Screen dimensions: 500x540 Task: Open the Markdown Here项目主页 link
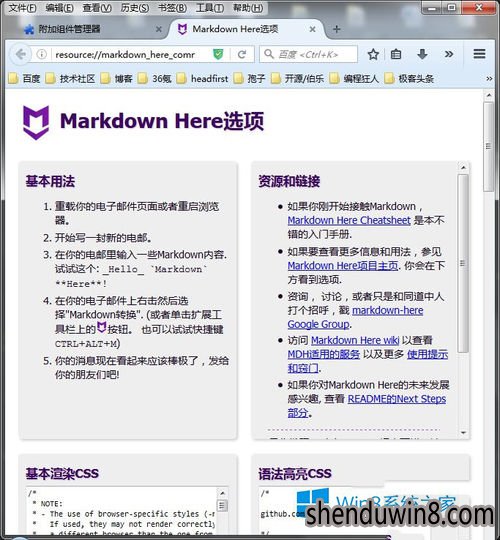[x=343, y=266]
